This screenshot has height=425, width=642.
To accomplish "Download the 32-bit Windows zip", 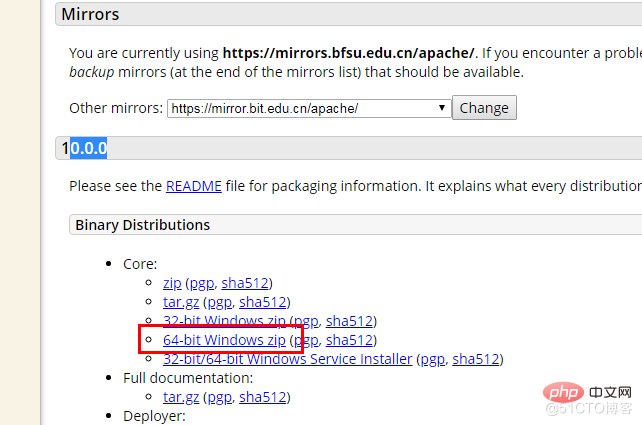I will point(224,321).
